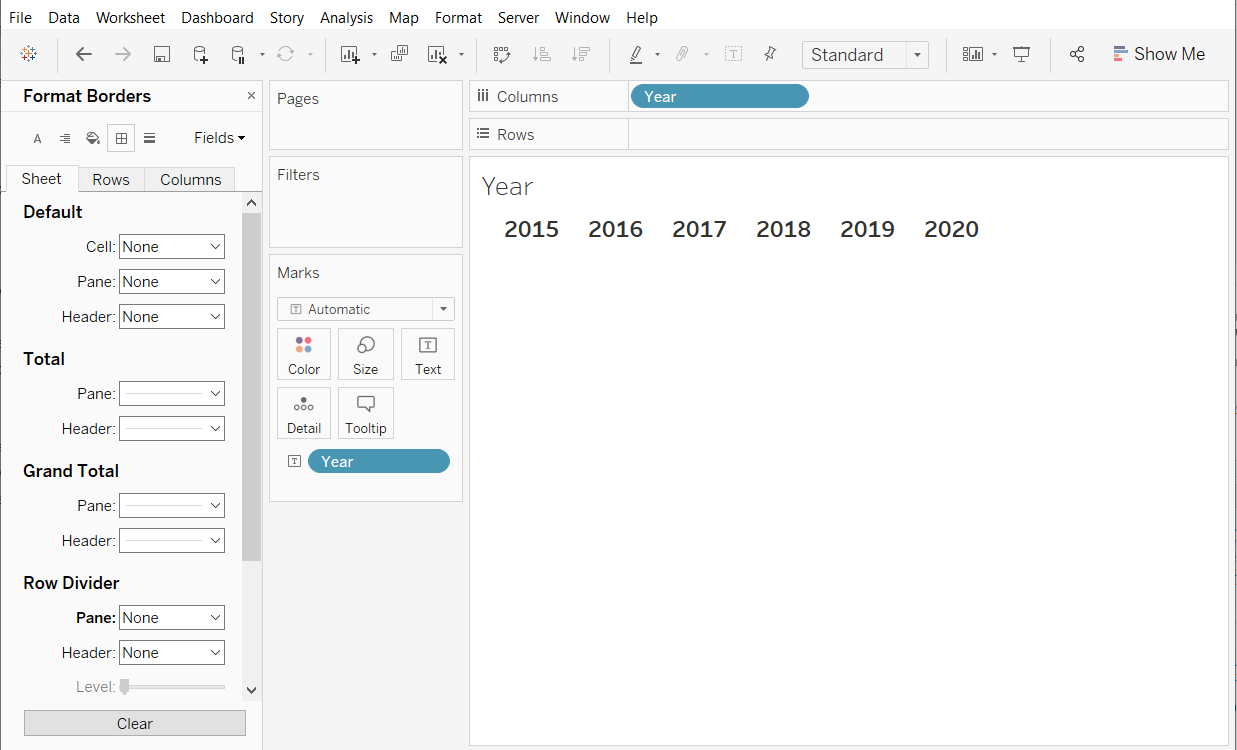Close the Format Borders pane
This screenshot has width=1237, height=750.
tap(251, 96)
